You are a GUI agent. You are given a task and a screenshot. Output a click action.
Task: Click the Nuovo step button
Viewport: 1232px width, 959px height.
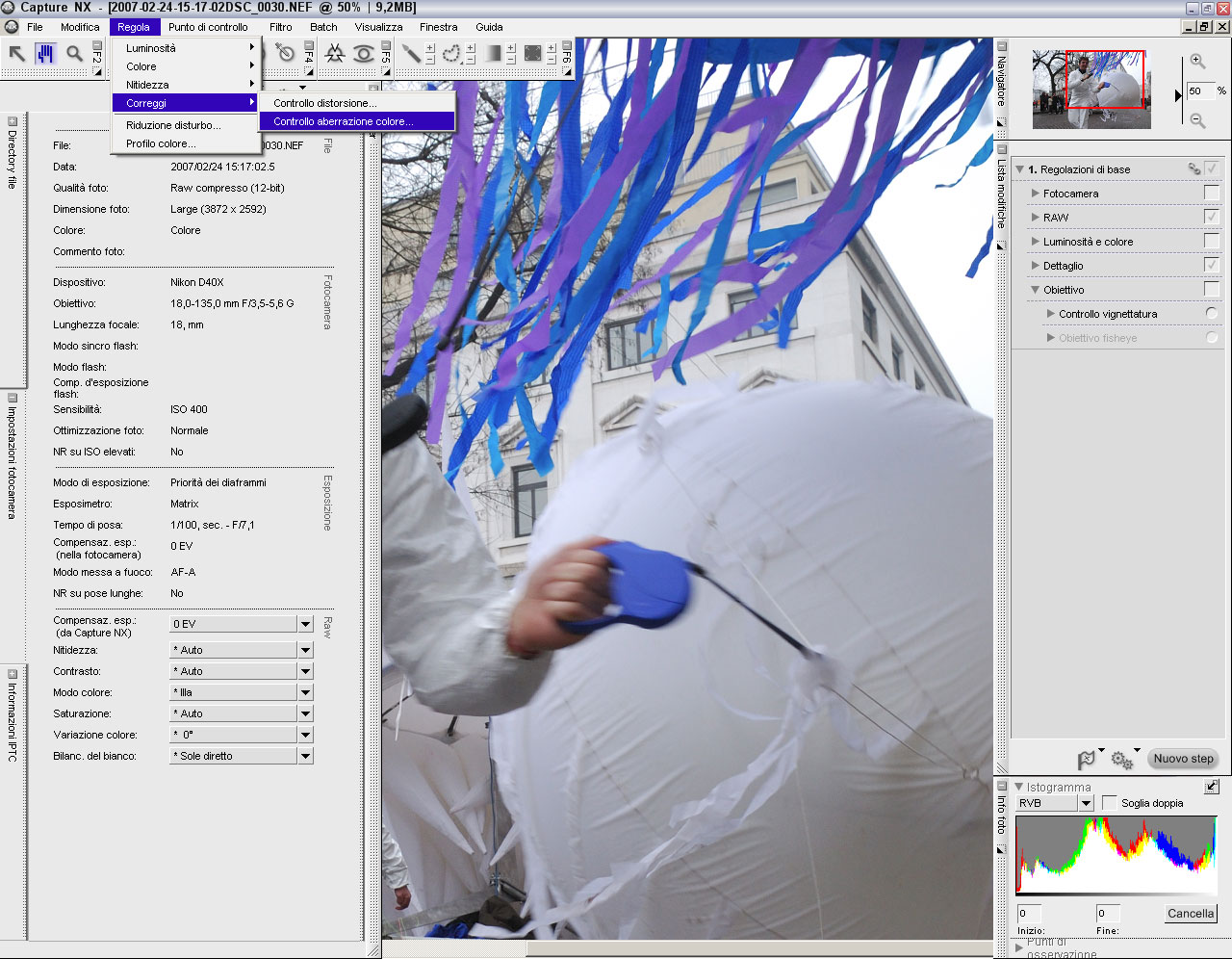pyautogui.click(x=1183, y=759)
